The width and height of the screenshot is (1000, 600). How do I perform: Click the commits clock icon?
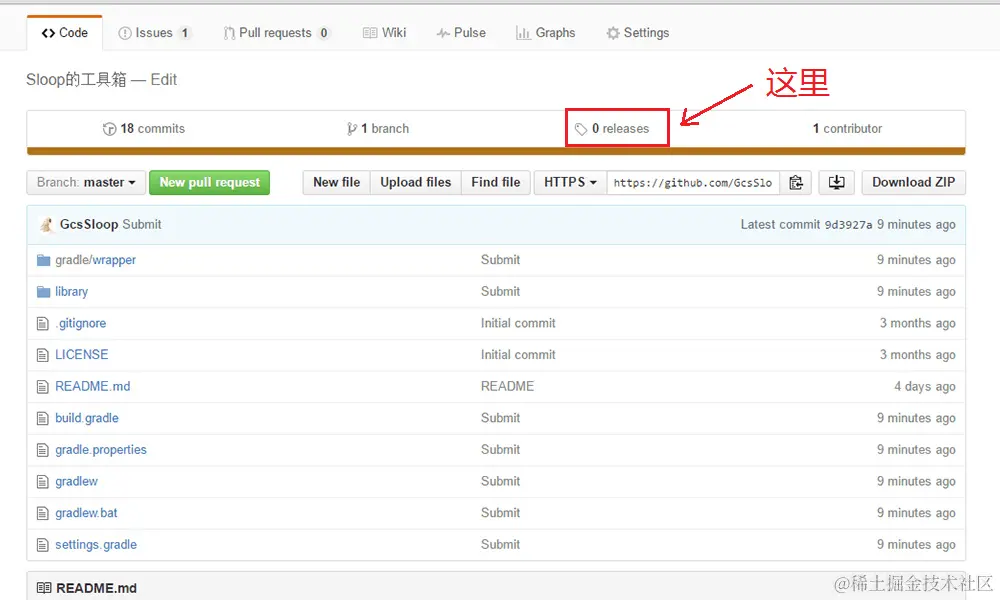pyautogui.click(x=109, y=129)
